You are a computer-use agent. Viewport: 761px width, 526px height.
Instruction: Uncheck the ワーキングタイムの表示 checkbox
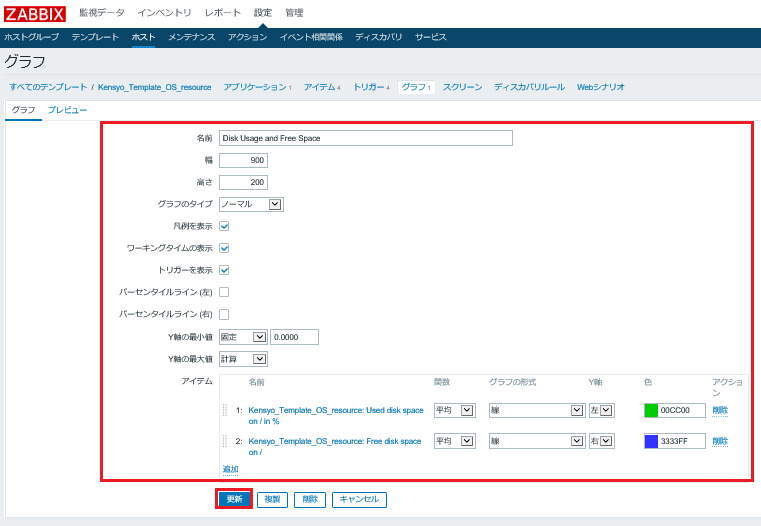point(224,248)
